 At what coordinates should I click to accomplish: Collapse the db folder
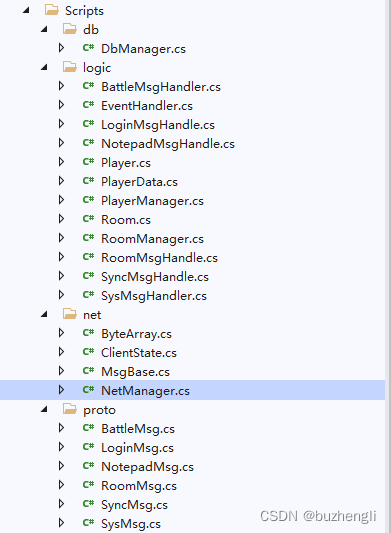point(44,29)
